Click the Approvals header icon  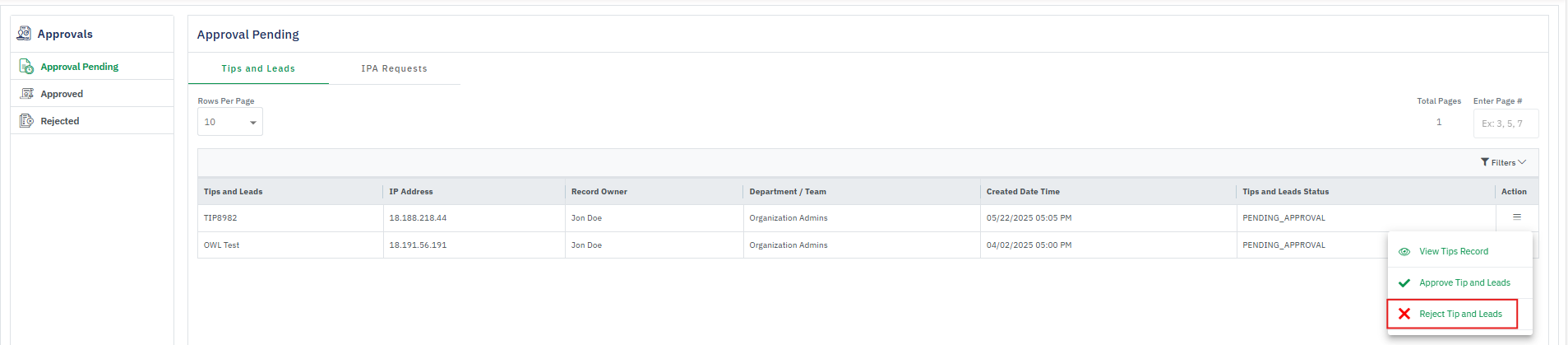[25, 34]
